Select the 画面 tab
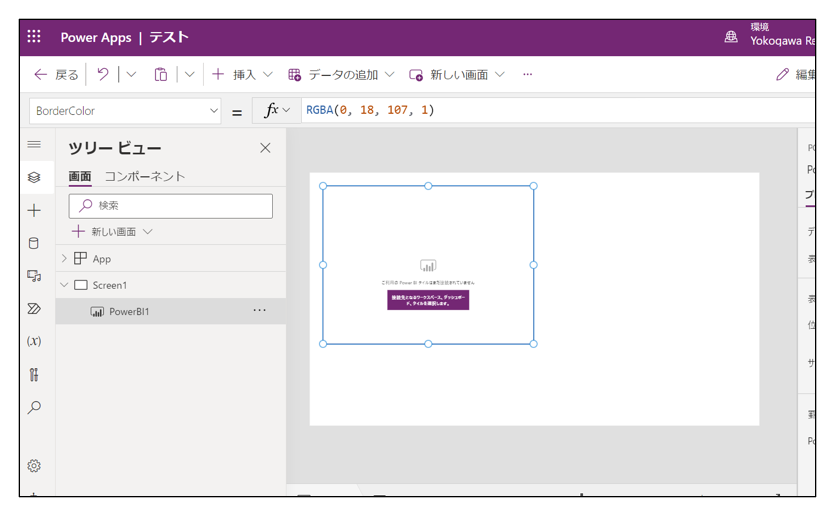Screen dimensions: 834x514 coord(80,176)
